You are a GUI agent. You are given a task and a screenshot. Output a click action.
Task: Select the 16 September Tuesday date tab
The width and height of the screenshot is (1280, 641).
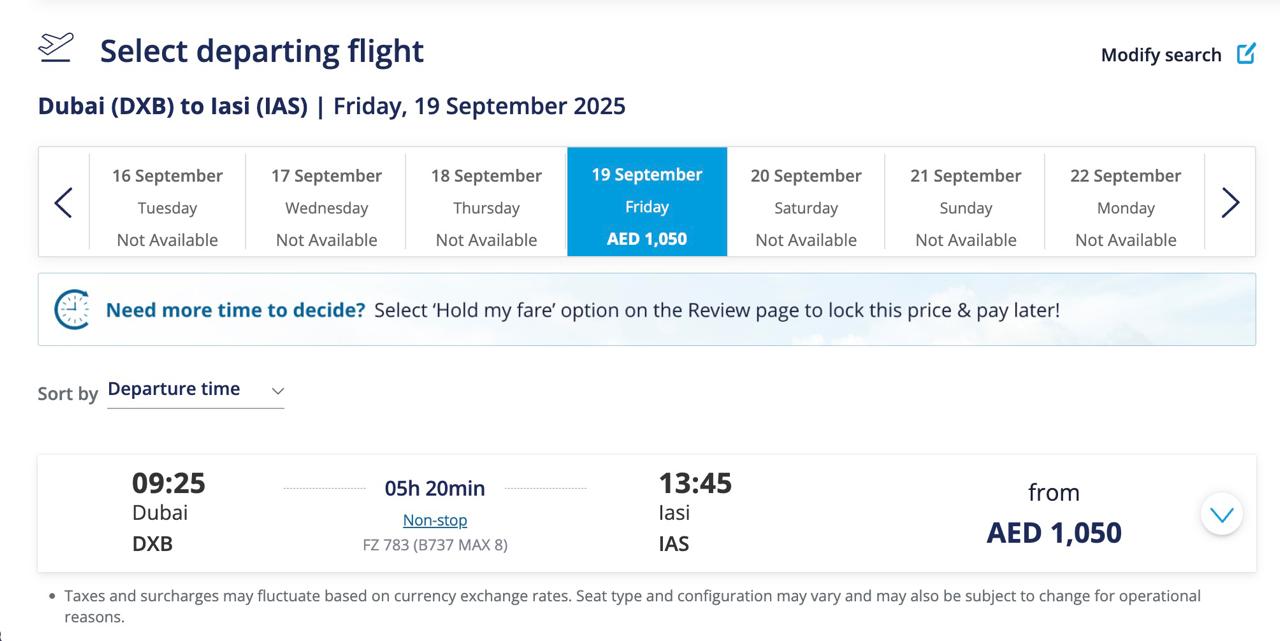pyautogui.click(x=167, y=205)
